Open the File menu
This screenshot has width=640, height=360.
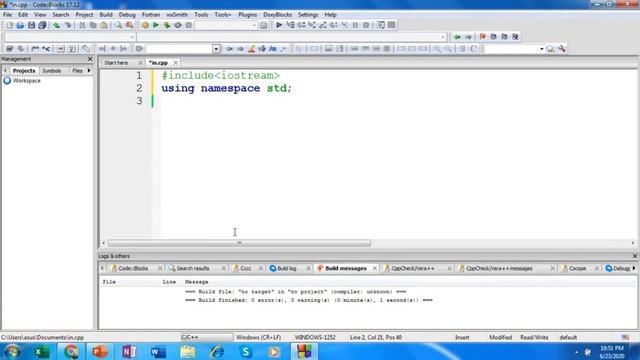[7, 15]
